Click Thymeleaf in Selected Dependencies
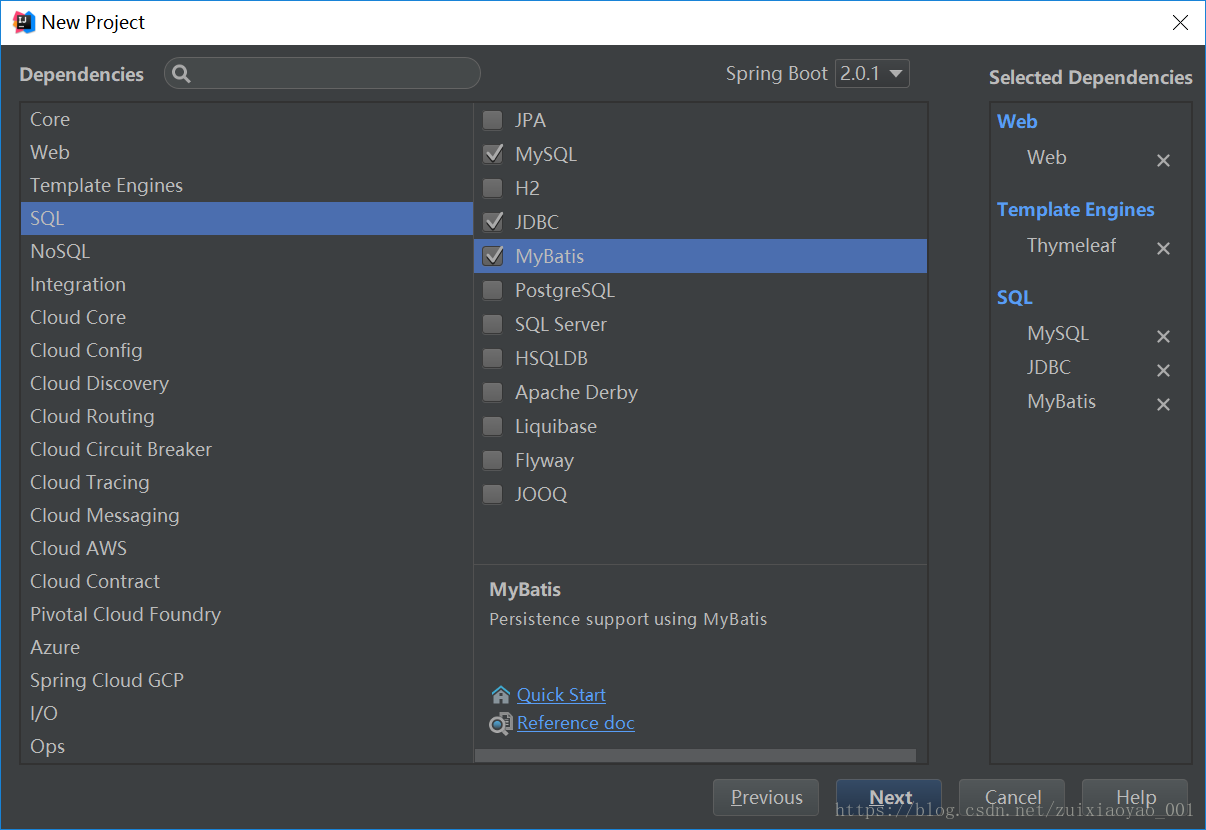The height and width of the screenshot is (830, 1206). 1071,246
